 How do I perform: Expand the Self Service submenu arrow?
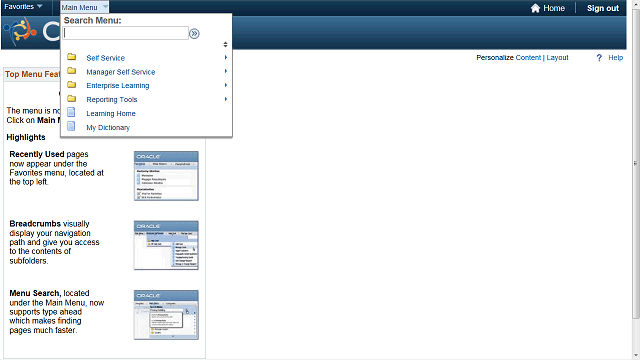click(226, 58)
